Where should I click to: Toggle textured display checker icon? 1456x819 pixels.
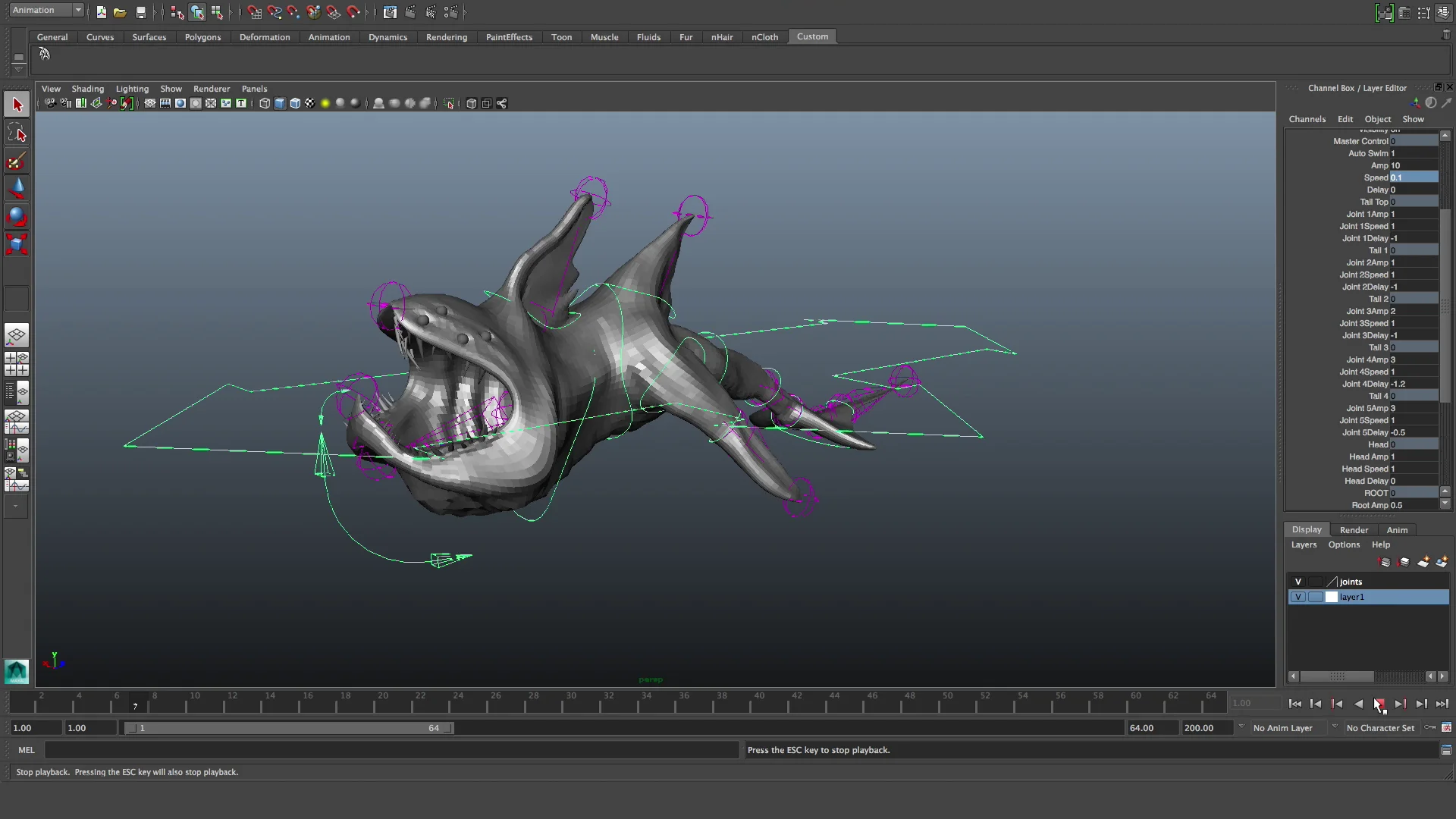[310, 103]
